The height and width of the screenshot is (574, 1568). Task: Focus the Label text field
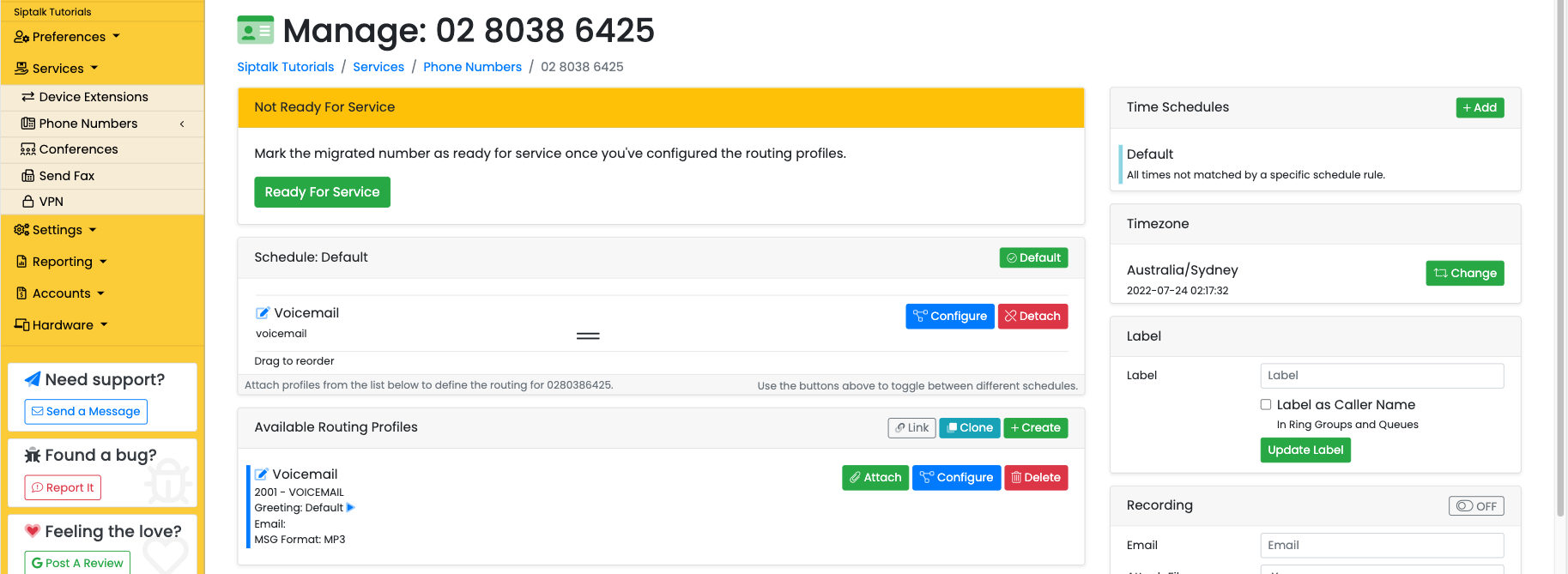coord(1382,376)
